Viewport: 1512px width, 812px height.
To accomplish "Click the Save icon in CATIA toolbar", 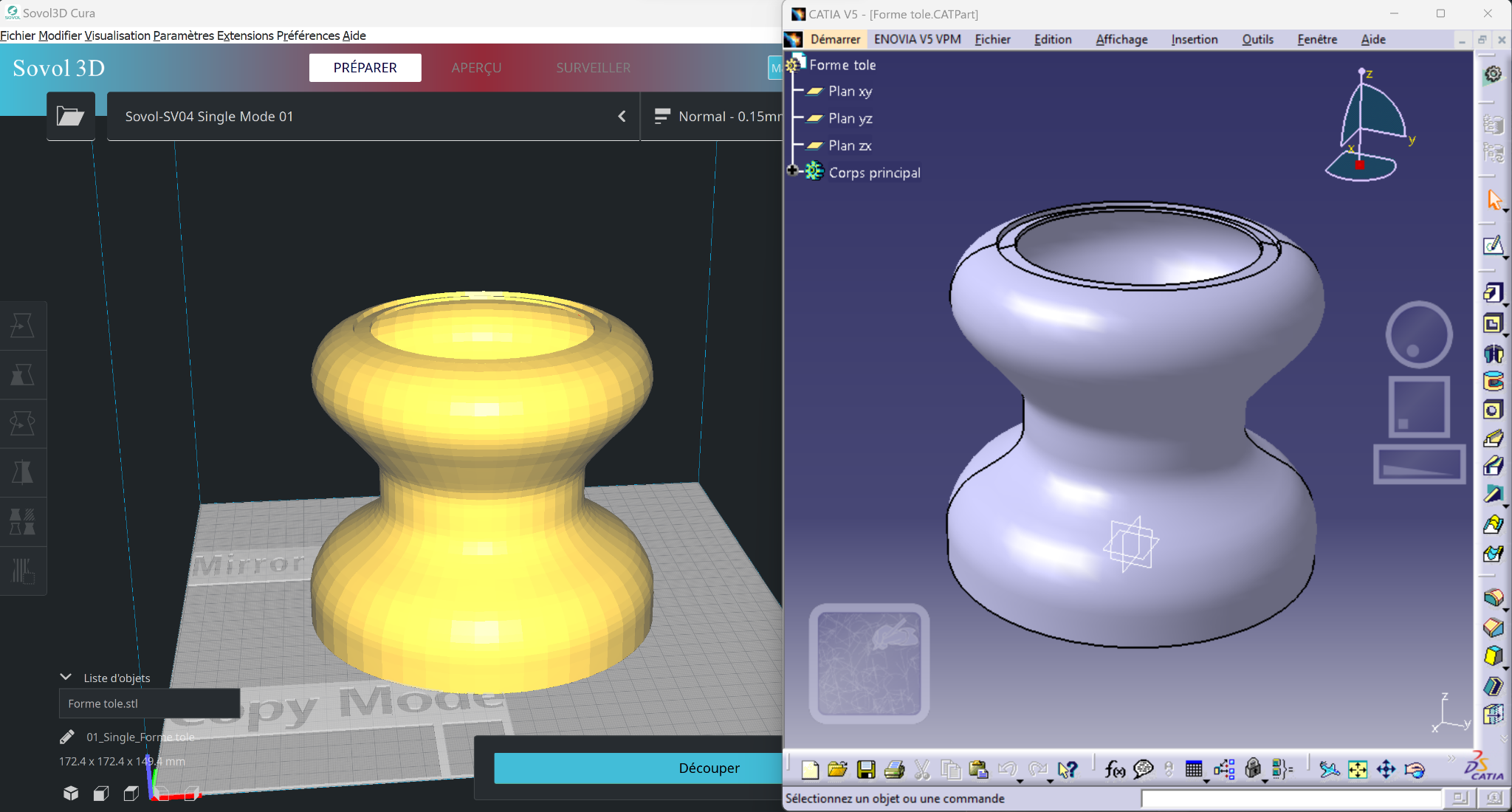I will click(x=866, y=770).
